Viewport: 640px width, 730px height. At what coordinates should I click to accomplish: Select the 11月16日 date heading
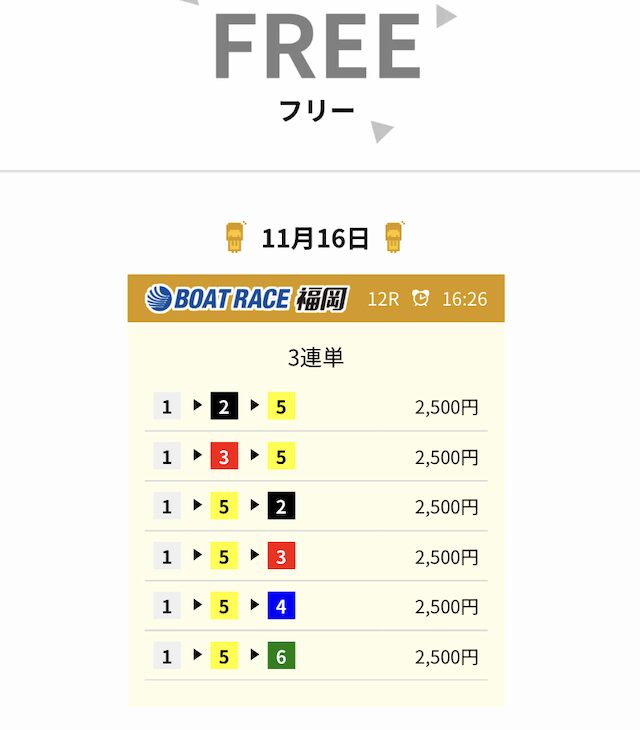pos(315,238)
